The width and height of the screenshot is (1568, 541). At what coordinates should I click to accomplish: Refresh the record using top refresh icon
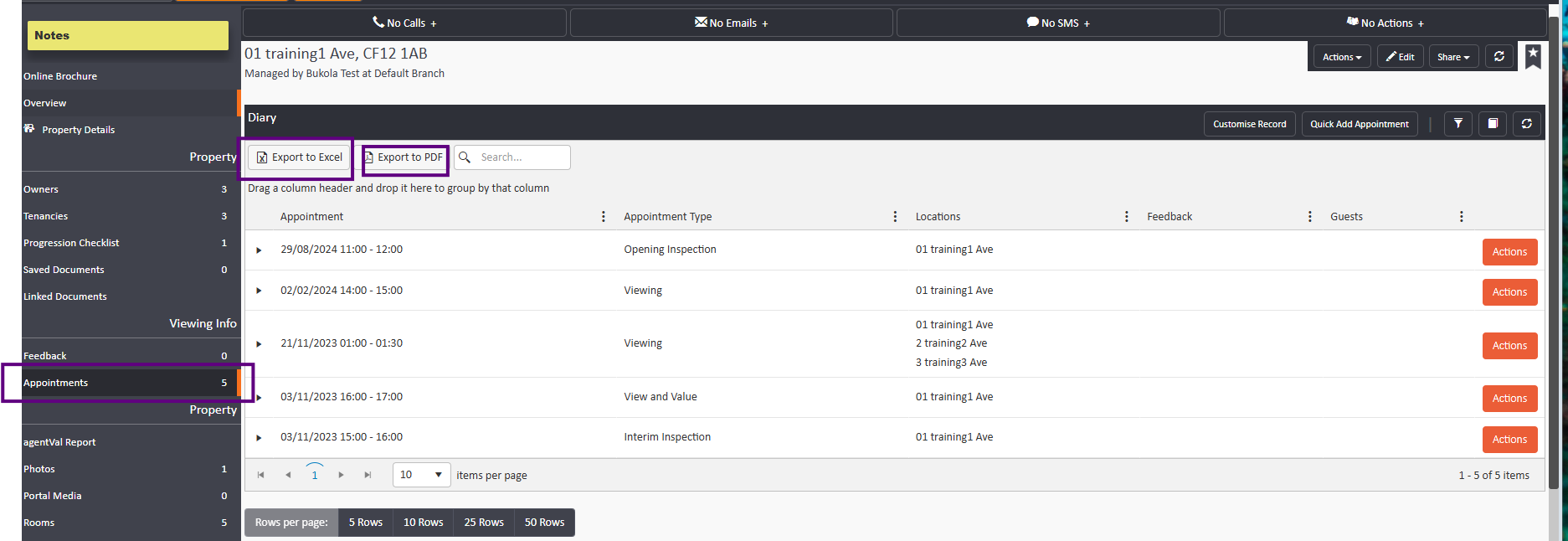[1499, 57]
